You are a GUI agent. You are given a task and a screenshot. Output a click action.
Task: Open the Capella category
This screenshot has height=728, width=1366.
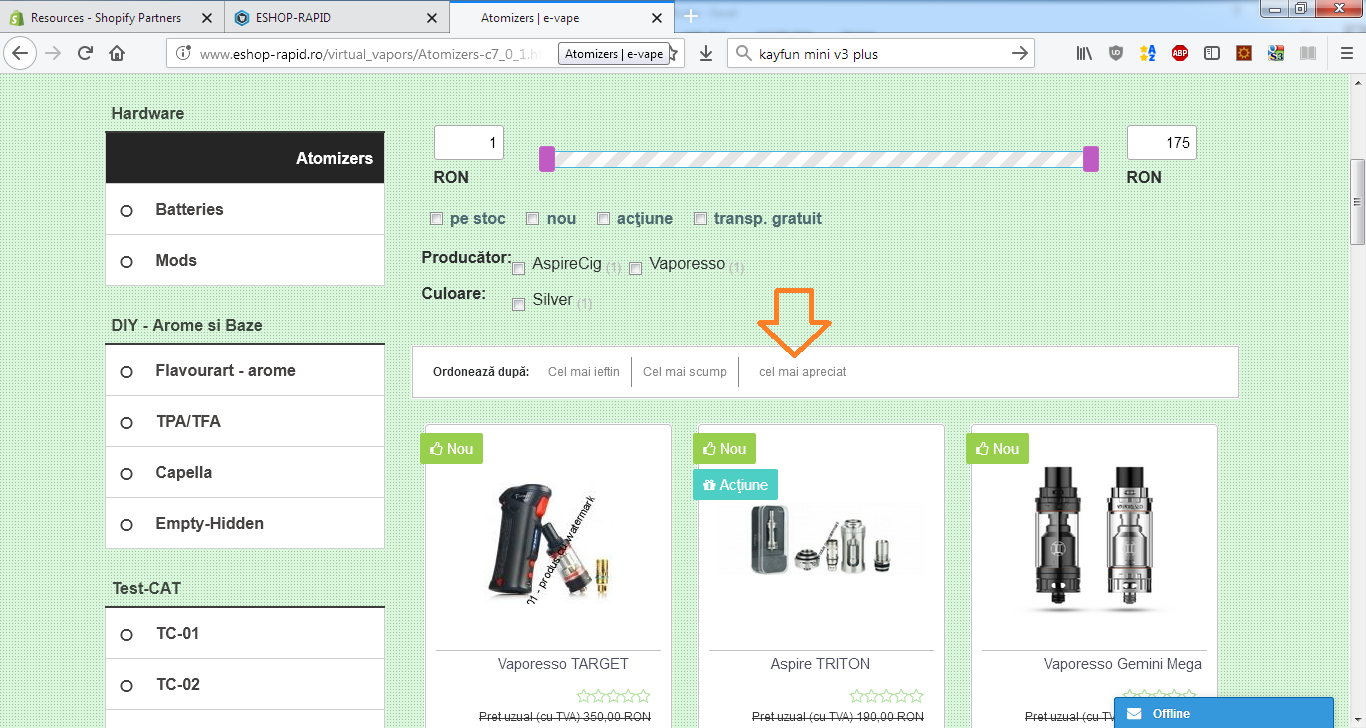245,472
